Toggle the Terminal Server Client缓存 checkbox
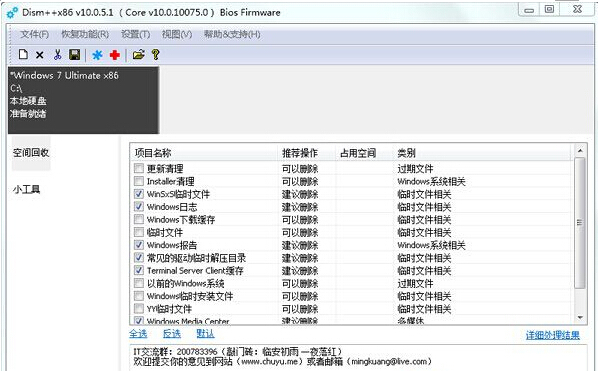The height and width of the screenshot is (371, 599). [139, 270]
